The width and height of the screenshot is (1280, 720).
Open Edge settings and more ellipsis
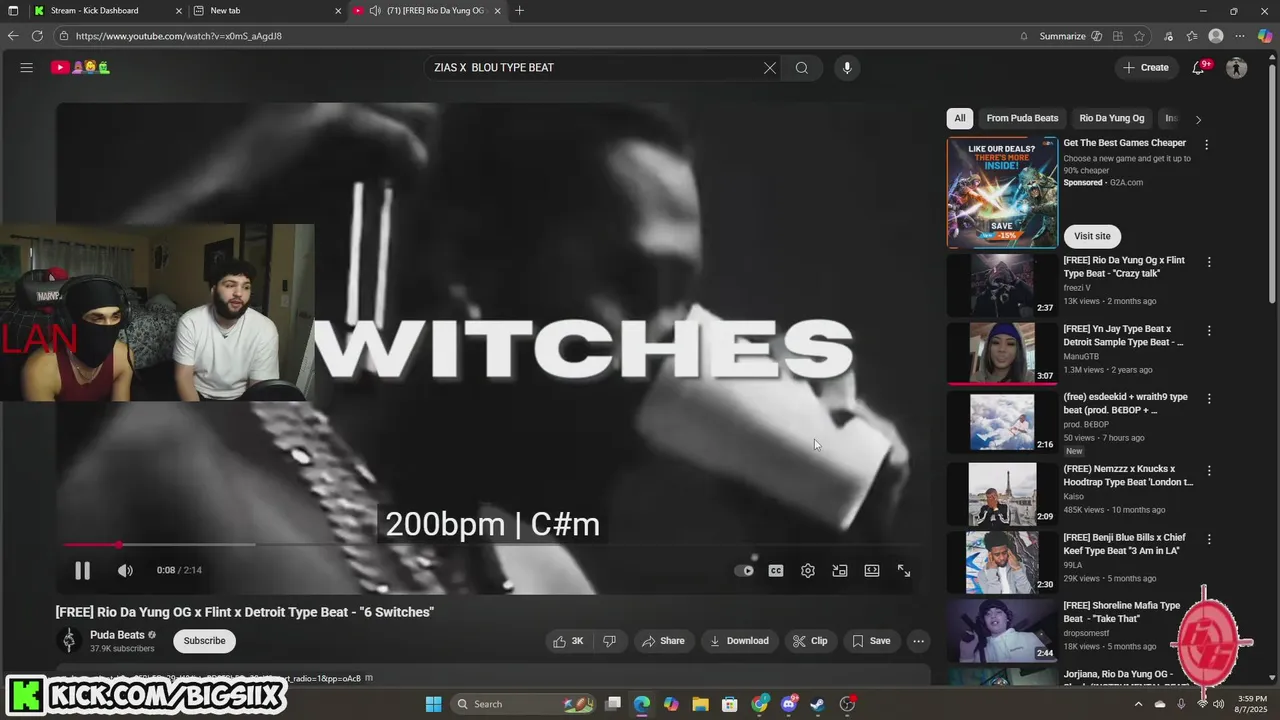click(x=1241, y=36)
